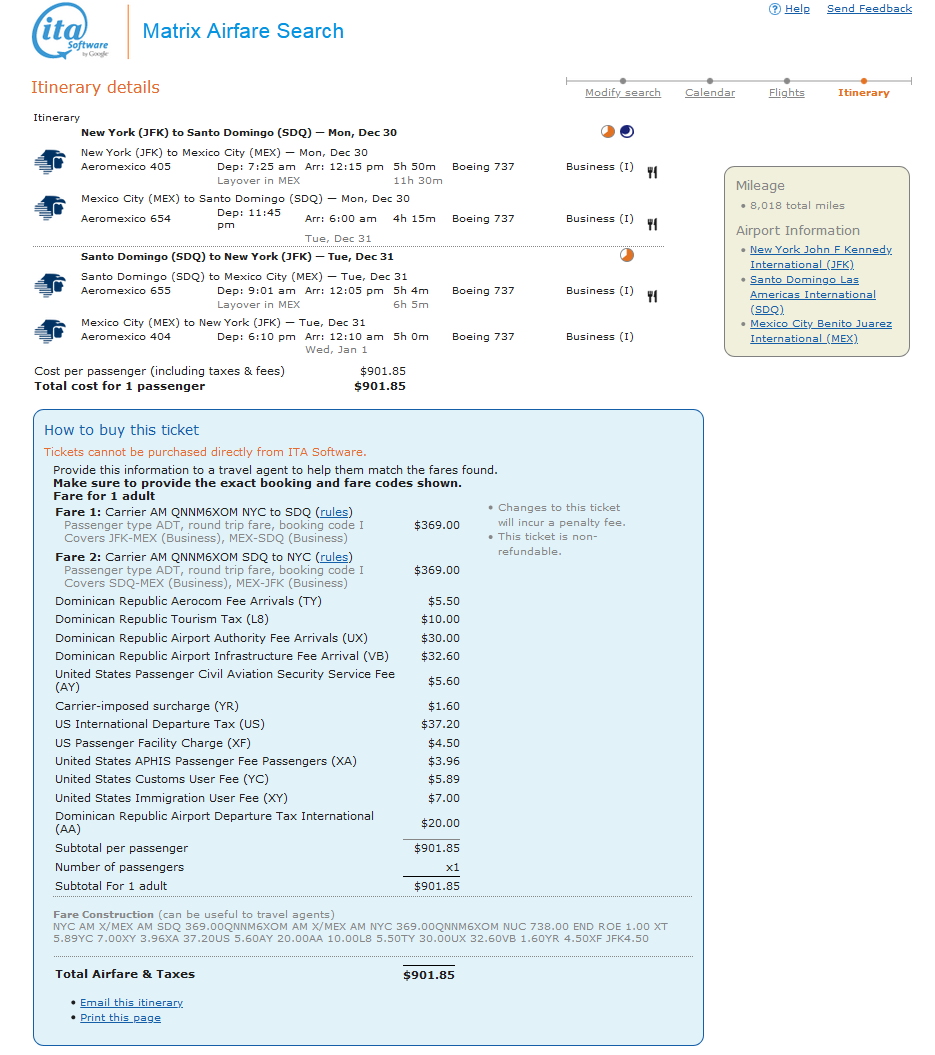Viewport: 935px width, 1055px height.
Task: Click United States Immigration User Fee (XY)
Action: [x=172, y=798]
